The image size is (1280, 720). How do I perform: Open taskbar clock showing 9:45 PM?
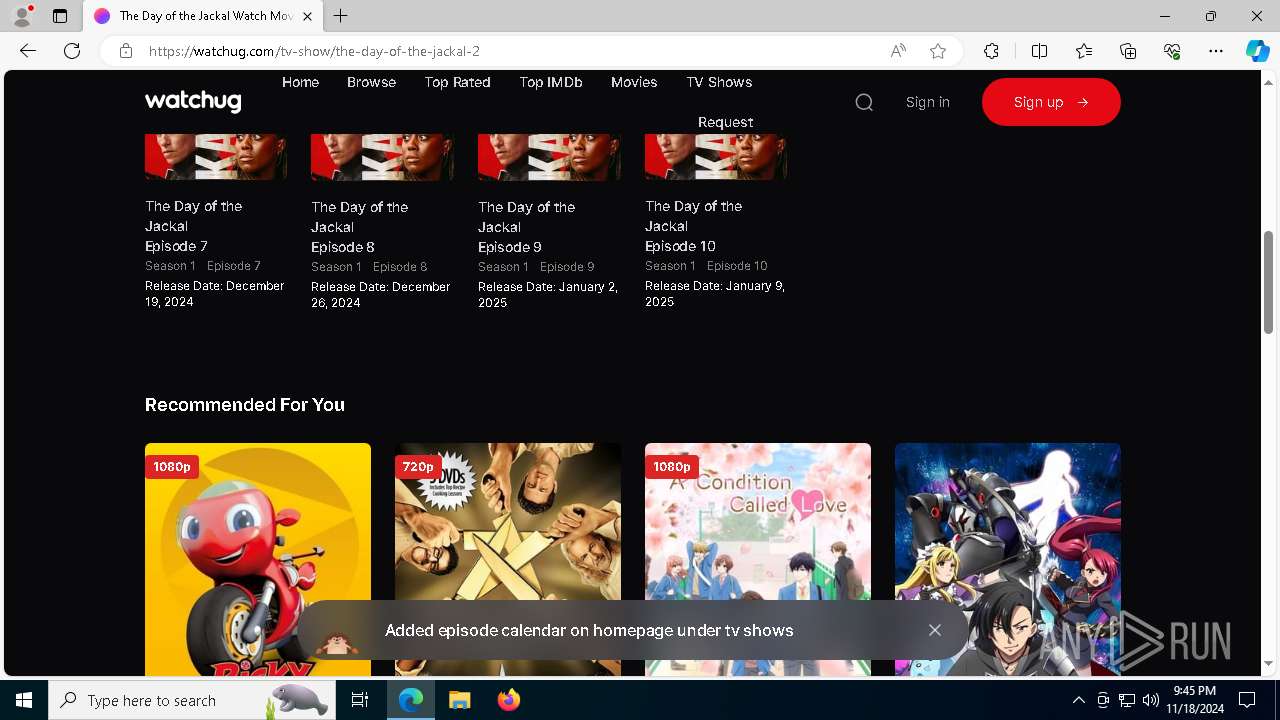point(1194,700)
